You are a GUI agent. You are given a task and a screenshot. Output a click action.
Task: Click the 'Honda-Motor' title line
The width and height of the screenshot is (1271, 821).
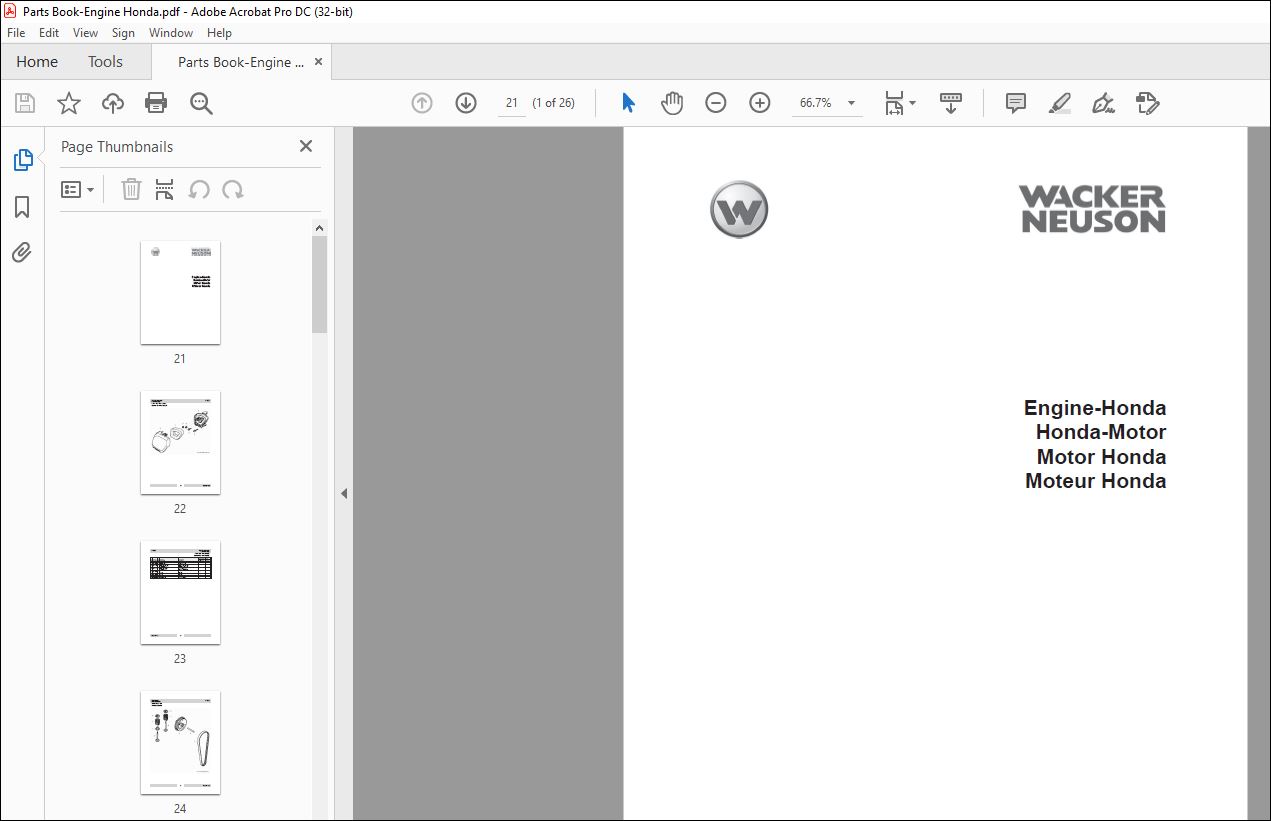[x=1101, y=432]
